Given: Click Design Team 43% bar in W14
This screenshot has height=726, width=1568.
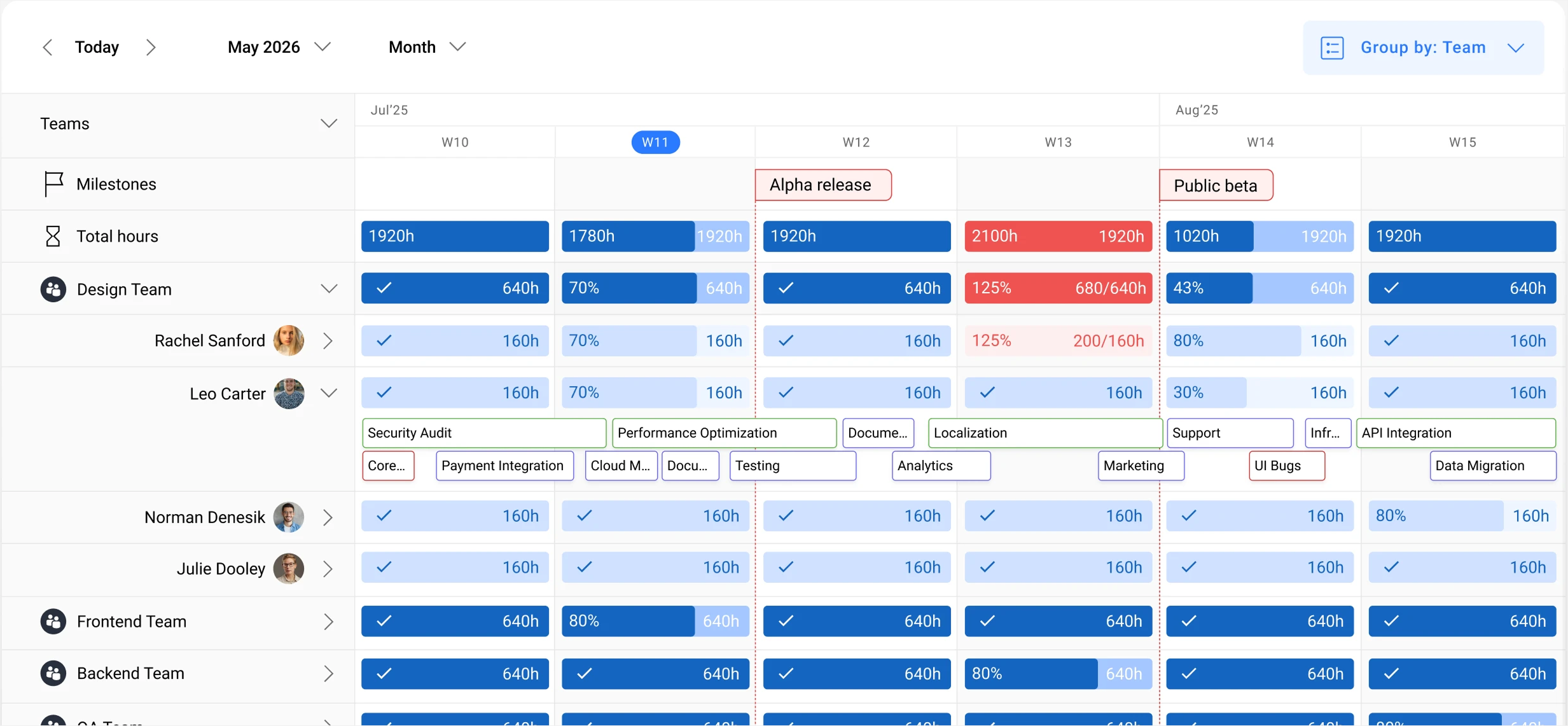Looking at the screenshot, I should click(x=1260, y=288).
